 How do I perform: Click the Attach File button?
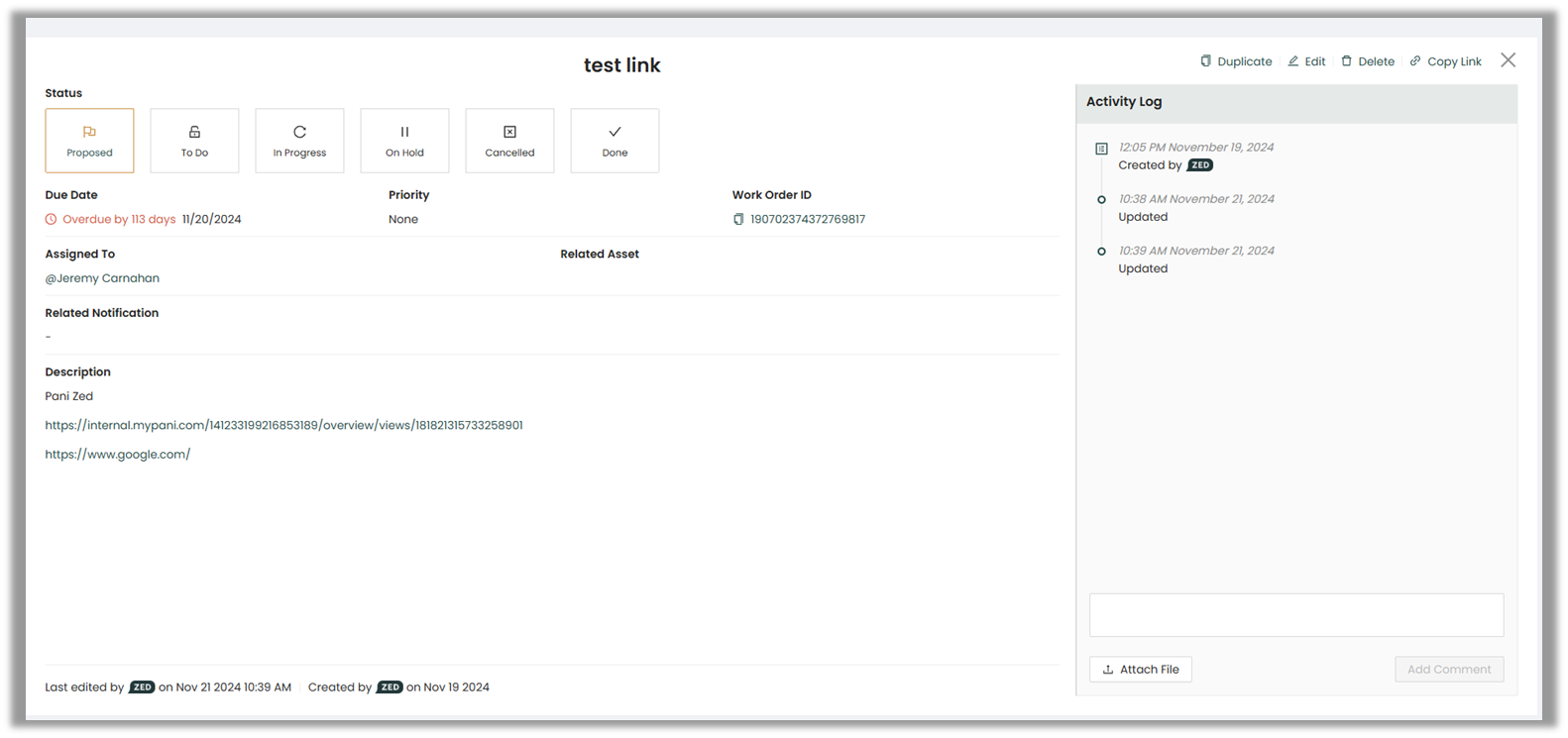click(1141, 670)
